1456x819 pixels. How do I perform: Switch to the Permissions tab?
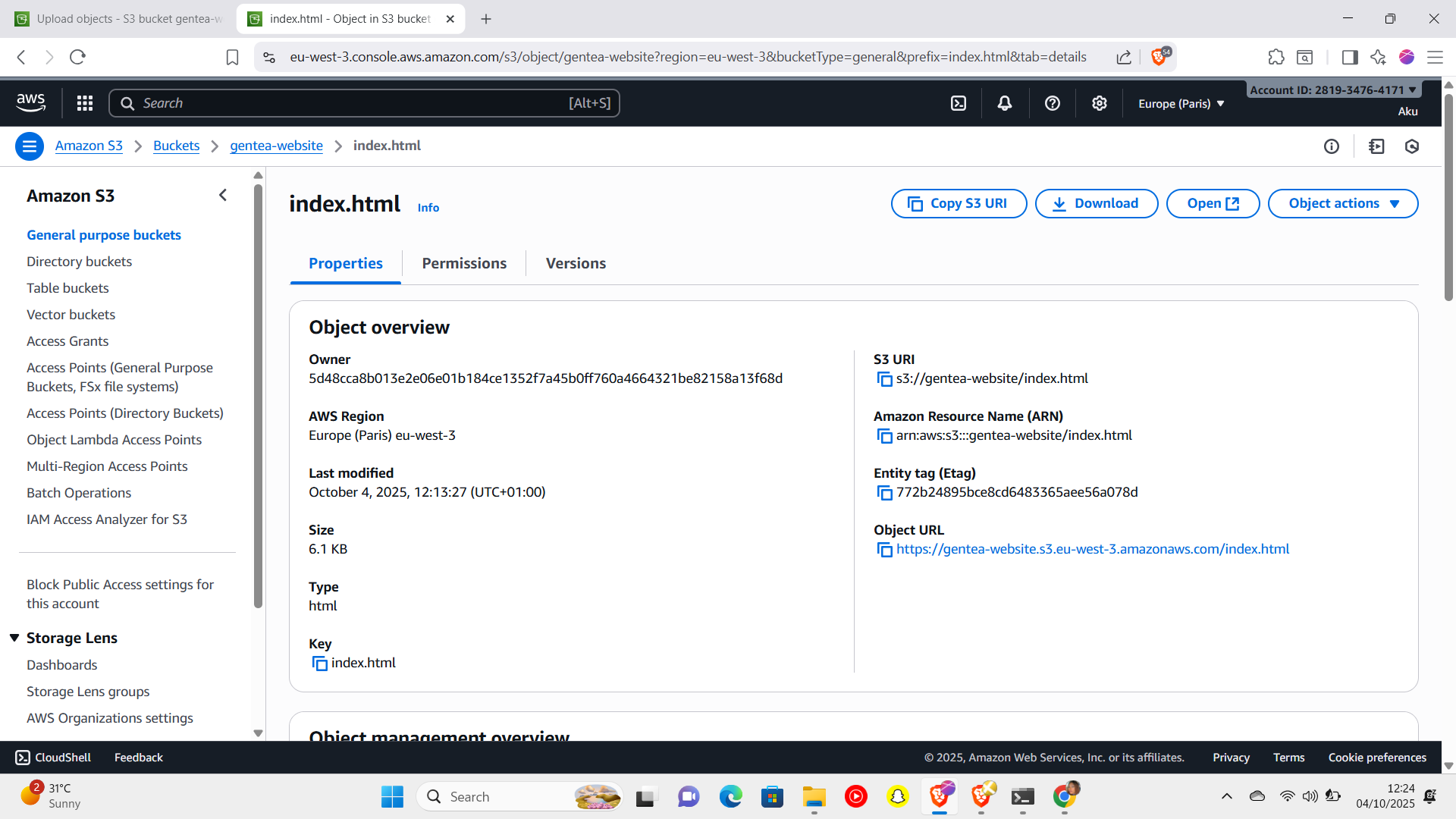pos(464,263)
